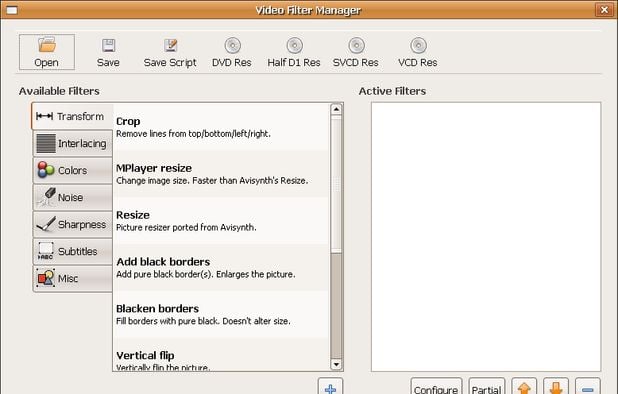
Task: Open the Subtitles filter category
Action: click(x=73, y=251)
